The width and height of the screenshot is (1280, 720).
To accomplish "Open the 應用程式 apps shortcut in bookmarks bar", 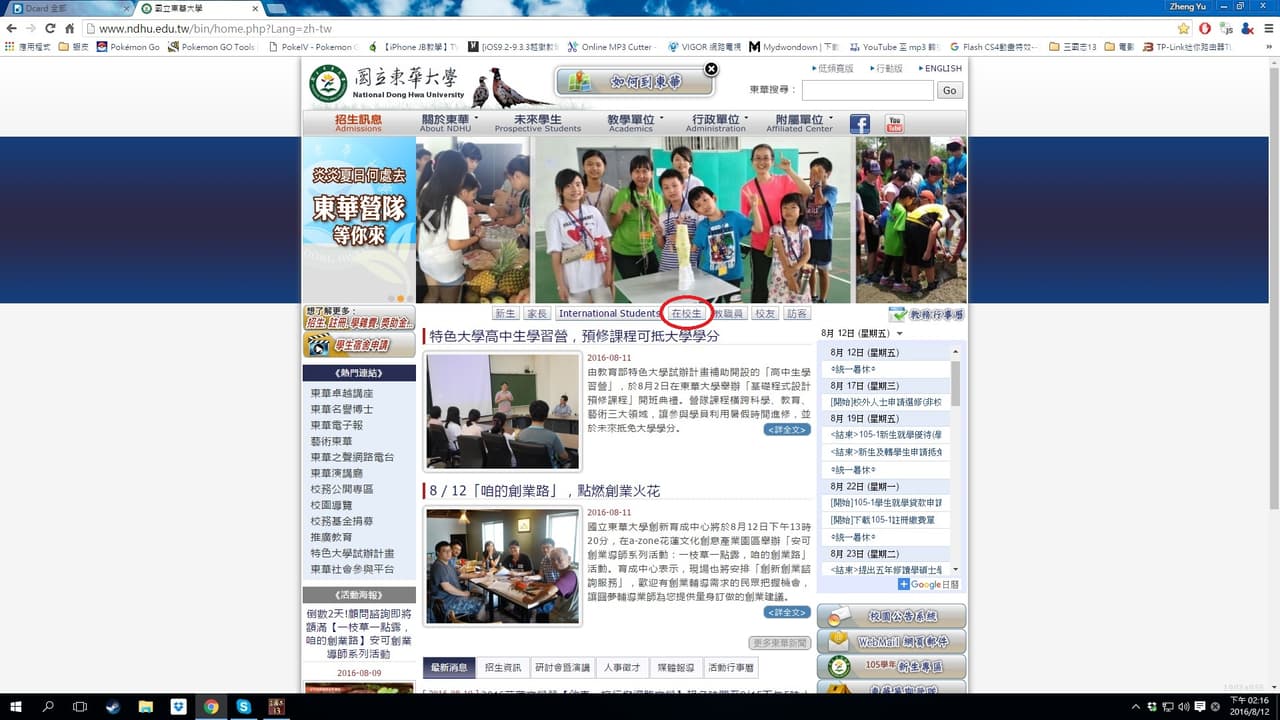I will [x=28, y=47].
